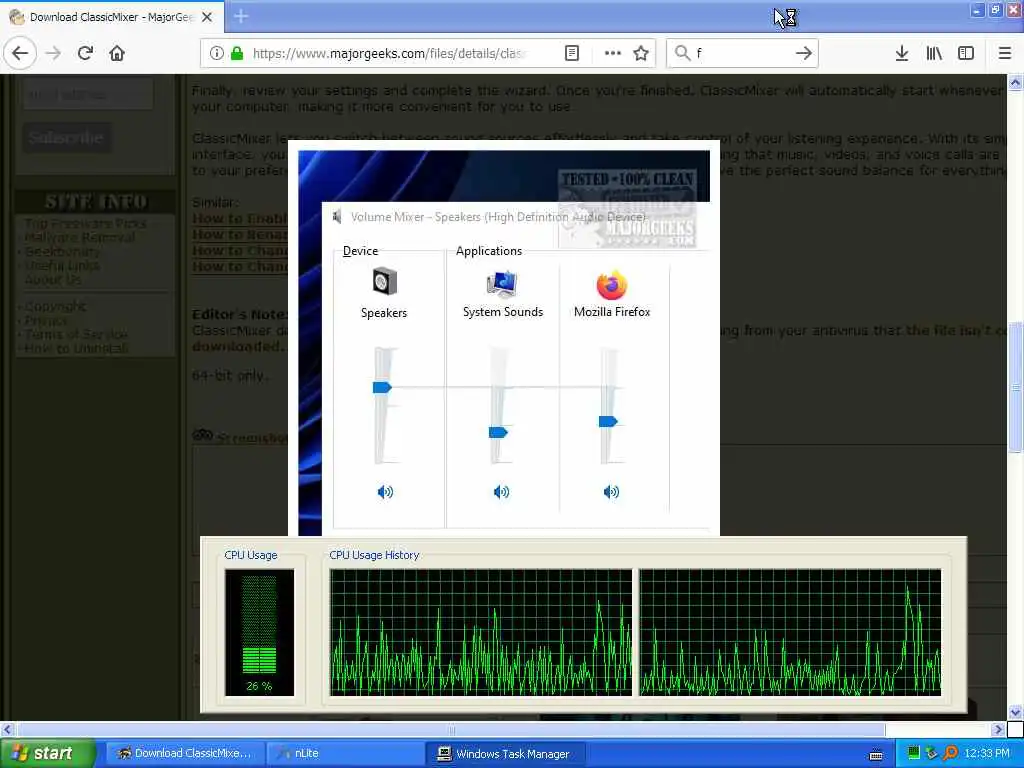Switch to Windows Task Manager taskbar button

point(505,754)
